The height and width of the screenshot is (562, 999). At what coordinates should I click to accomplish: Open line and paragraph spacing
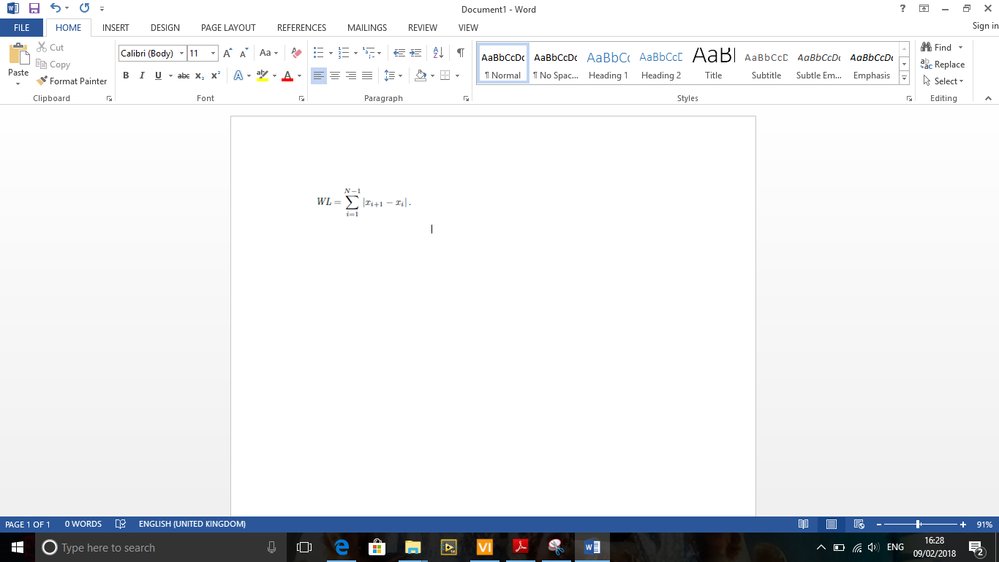(390, 76)
